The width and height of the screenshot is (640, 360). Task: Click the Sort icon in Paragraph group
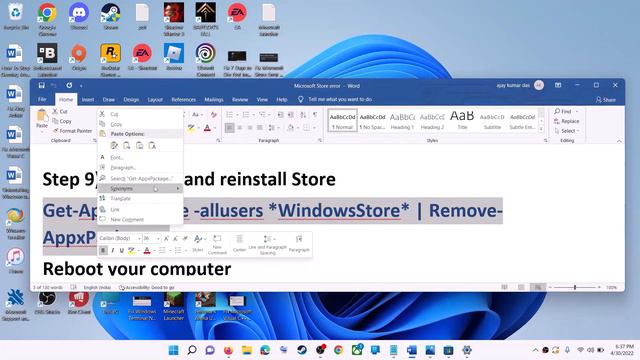click(303, 115)
